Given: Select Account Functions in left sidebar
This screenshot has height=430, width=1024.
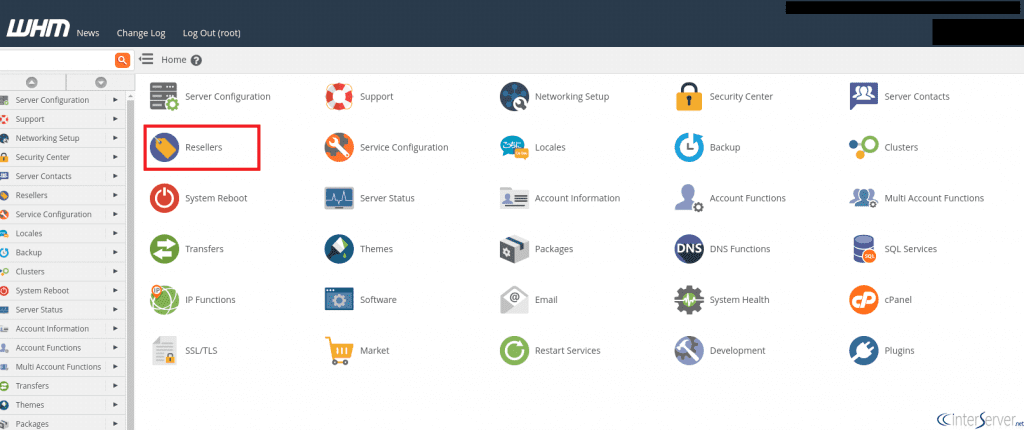Looking at the screenshot, I should pyautogui.click(x=48, y=348).
